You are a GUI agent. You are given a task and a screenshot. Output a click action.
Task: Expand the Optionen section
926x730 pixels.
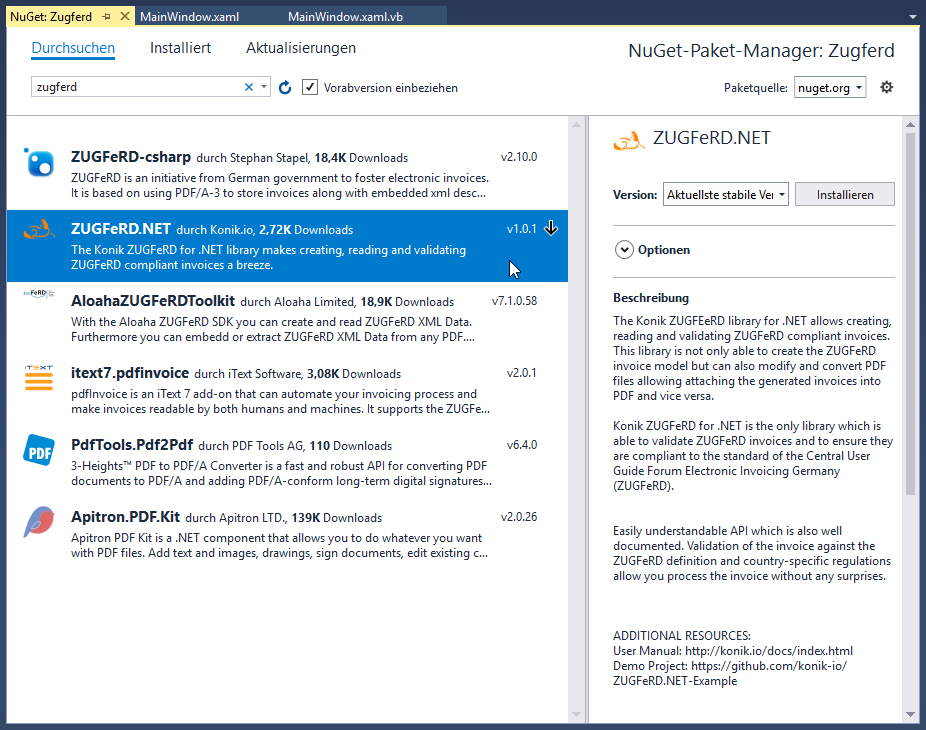click(625, 250)
